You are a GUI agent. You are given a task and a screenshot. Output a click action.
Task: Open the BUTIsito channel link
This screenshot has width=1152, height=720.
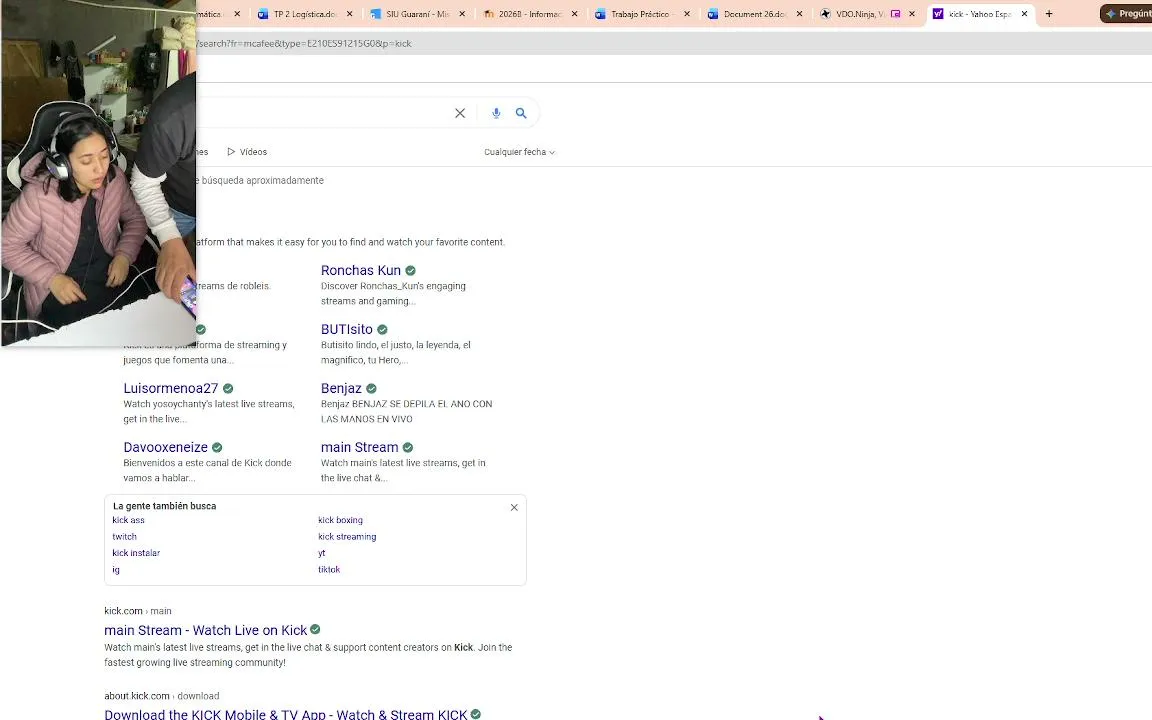(347, 329)
